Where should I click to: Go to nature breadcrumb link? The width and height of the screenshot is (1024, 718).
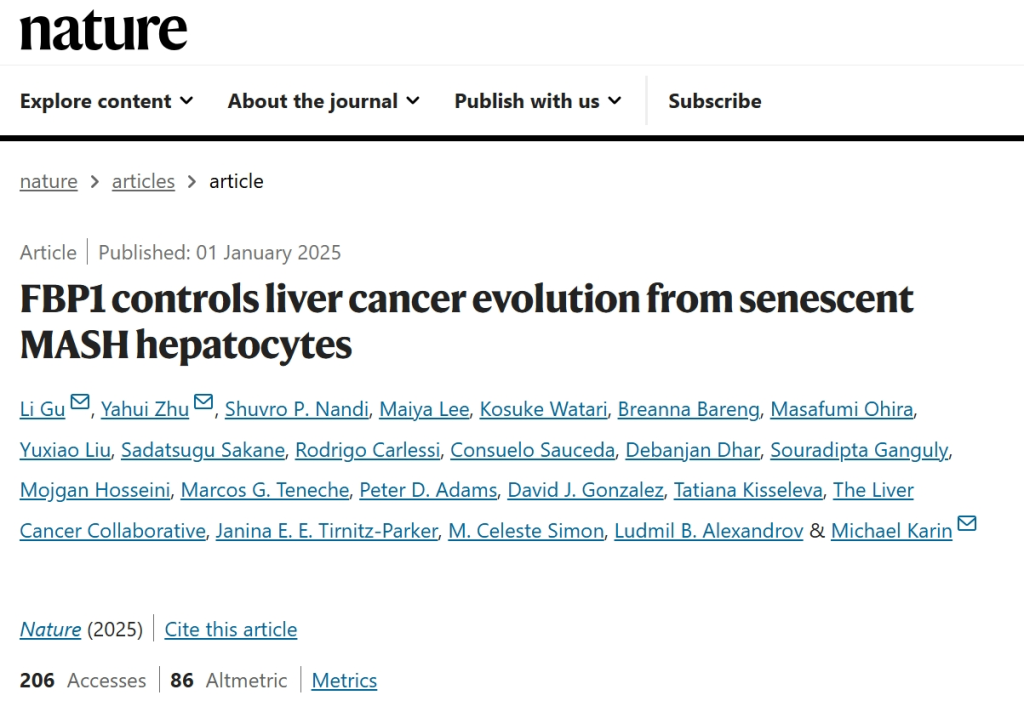click(48, 181)
